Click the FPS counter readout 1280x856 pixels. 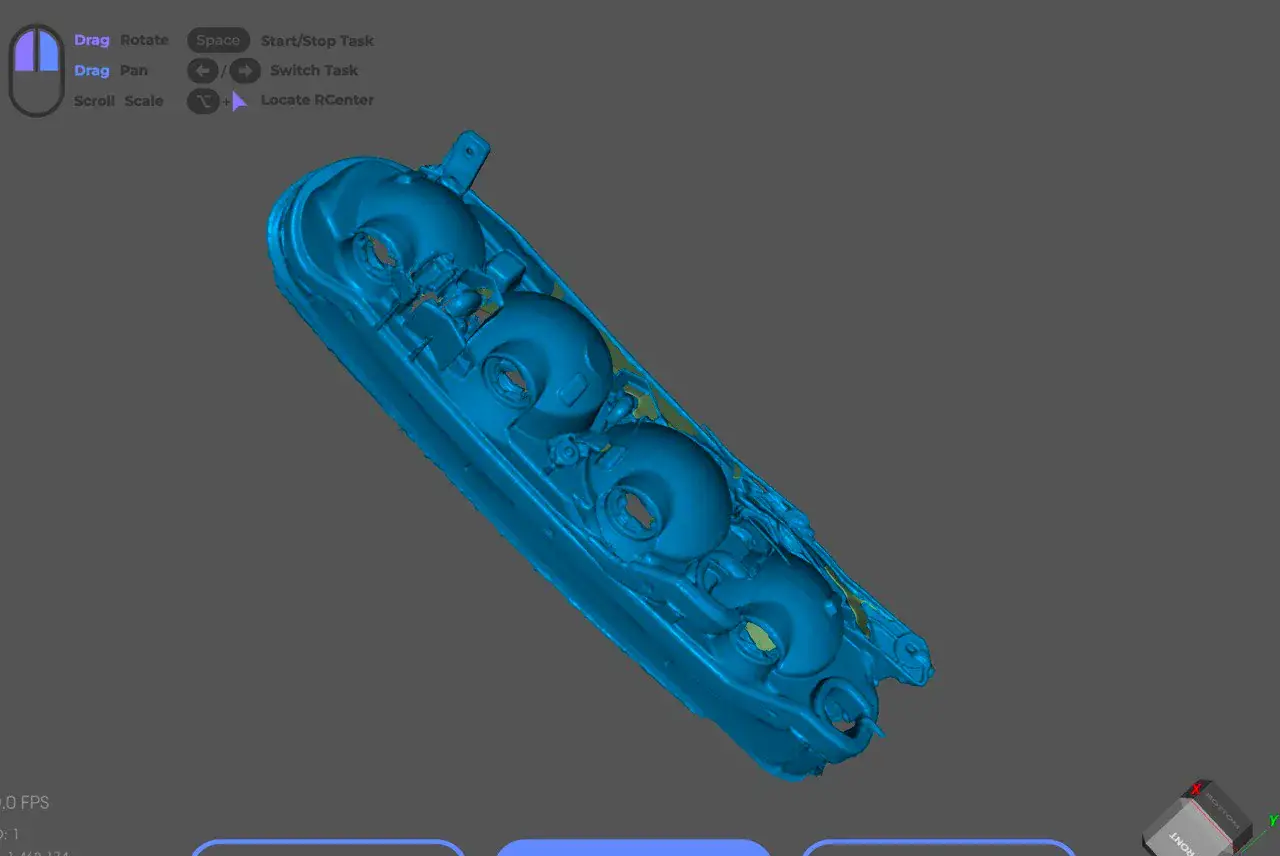[x=24, y=803]
